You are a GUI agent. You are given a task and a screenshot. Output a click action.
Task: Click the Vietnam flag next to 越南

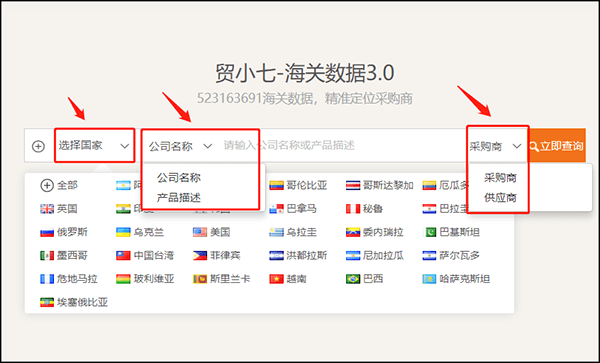(276, 279)
